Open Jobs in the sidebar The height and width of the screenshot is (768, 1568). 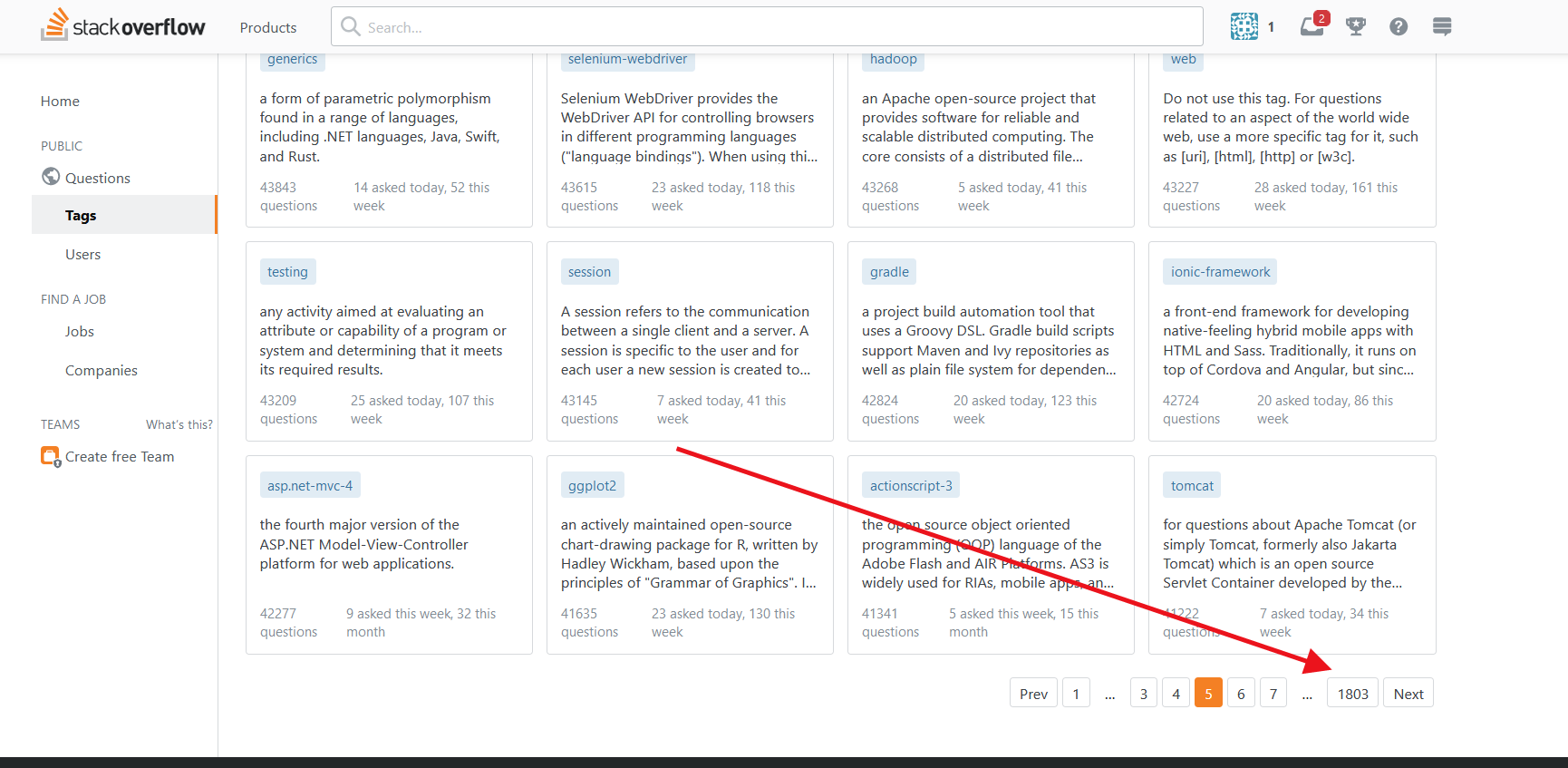pos(80,332)
